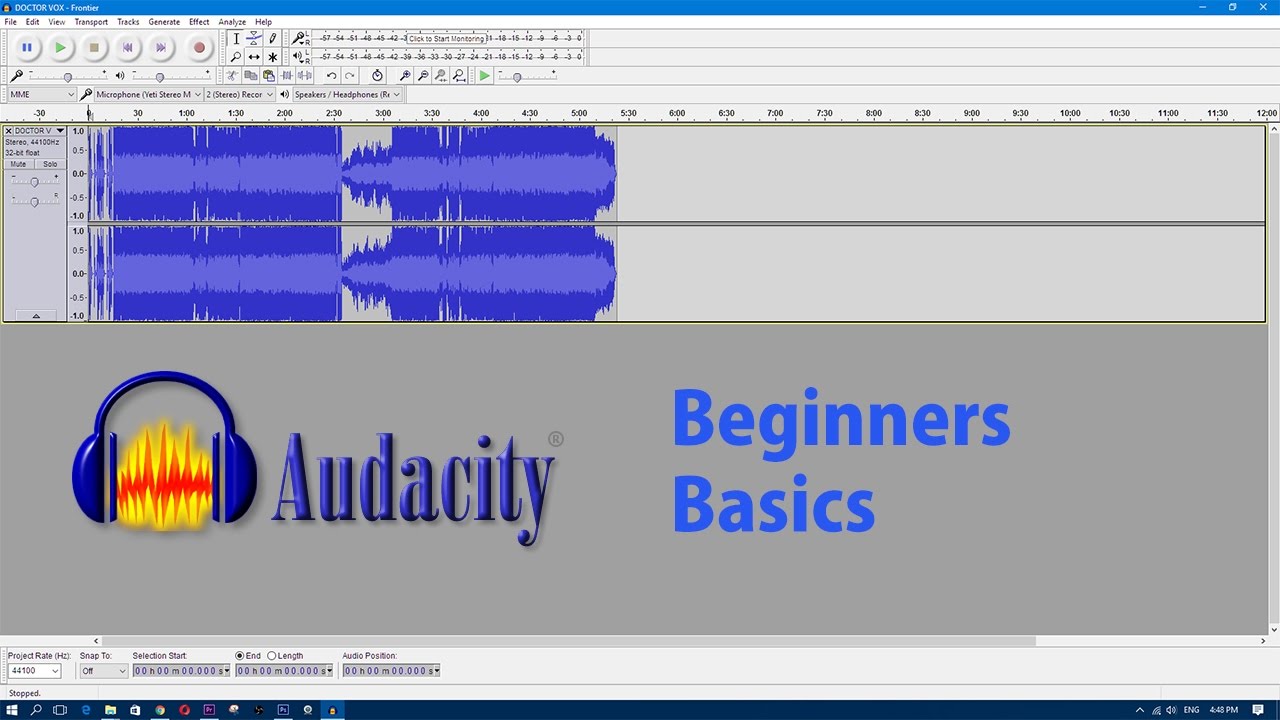The height and width of the screenshot is (720, 1280).
Task: Open the Windows Start menu
Action: 12,710
